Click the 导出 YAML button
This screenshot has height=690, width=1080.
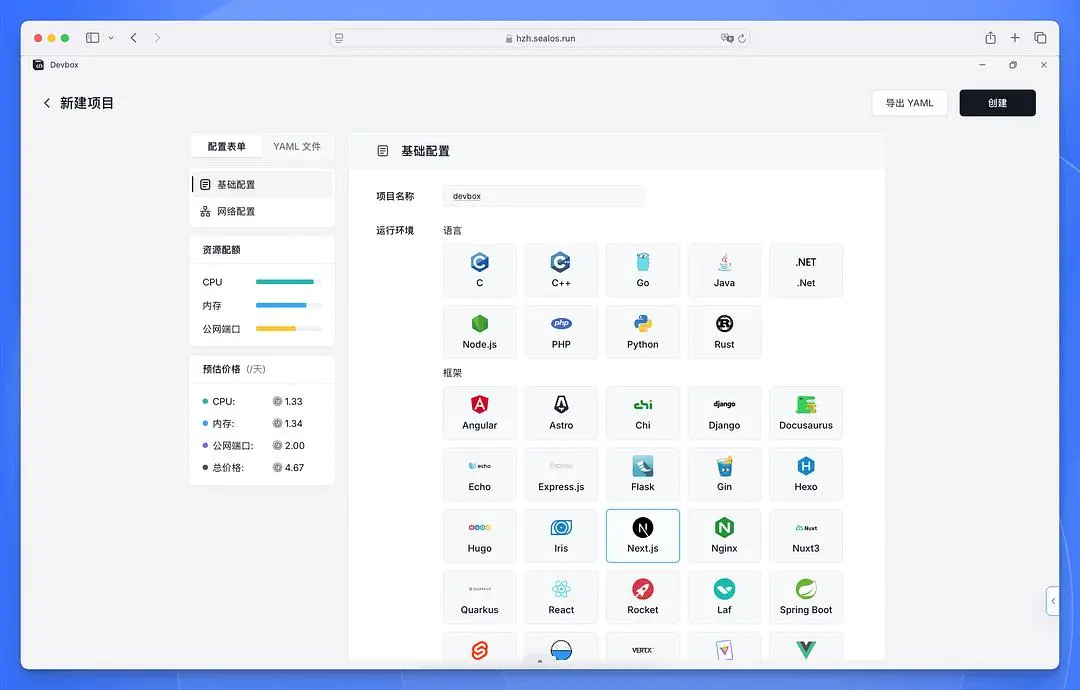[909, 103]
